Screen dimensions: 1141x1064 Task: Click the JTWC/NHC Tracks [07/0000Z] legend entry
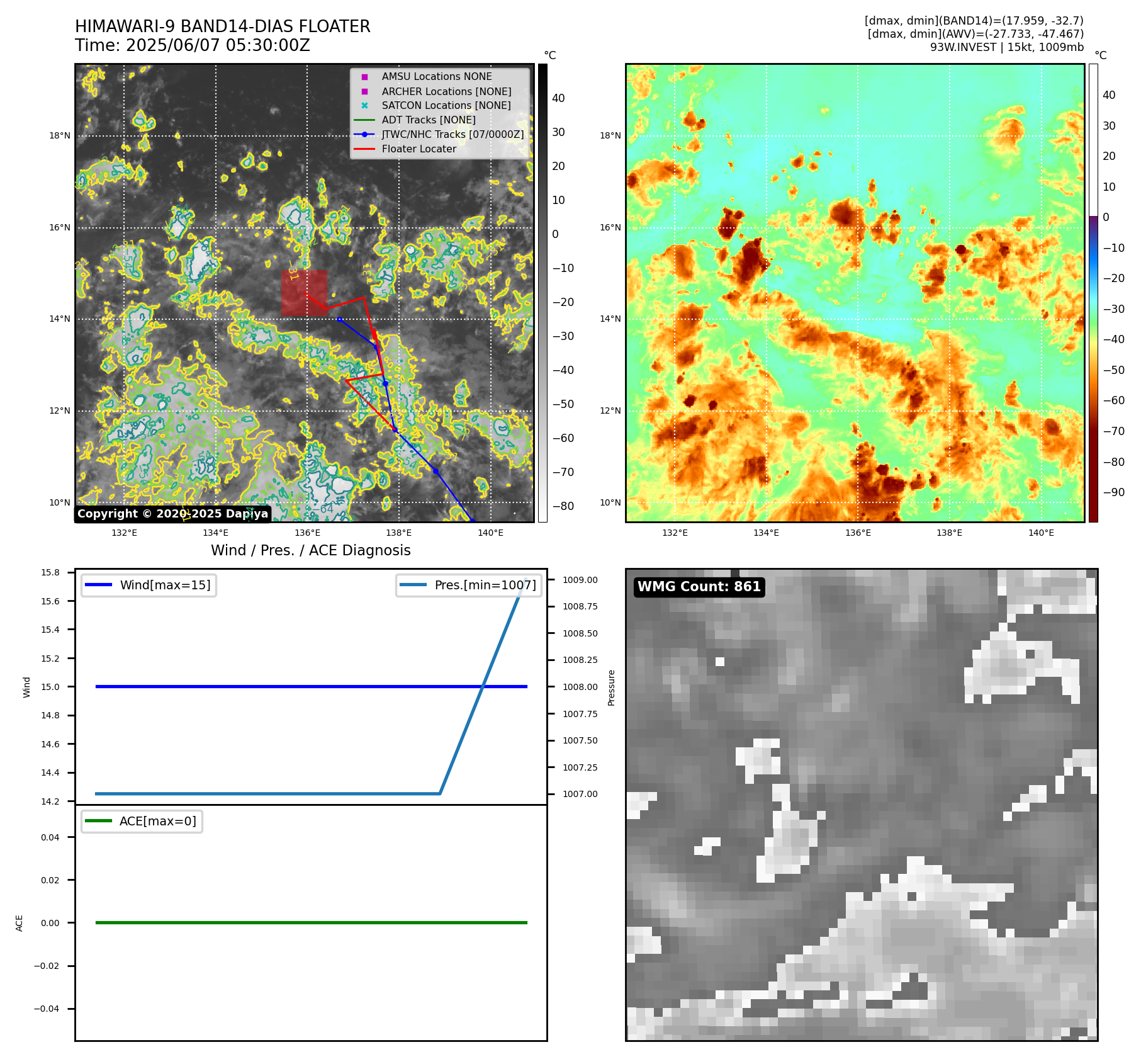point(452,134)
